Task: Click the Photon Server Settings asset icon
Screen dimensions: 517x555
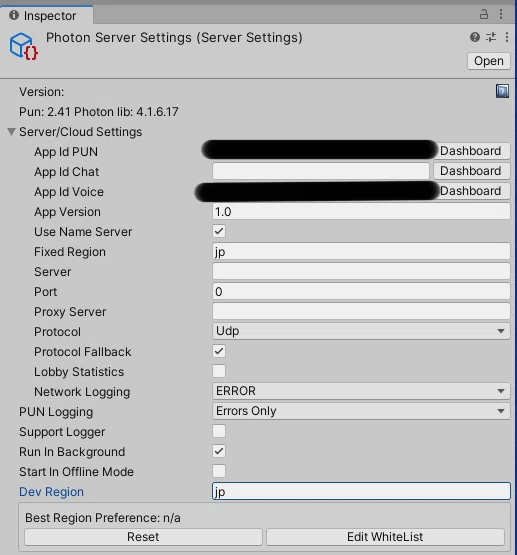Action: coord(24,46)
